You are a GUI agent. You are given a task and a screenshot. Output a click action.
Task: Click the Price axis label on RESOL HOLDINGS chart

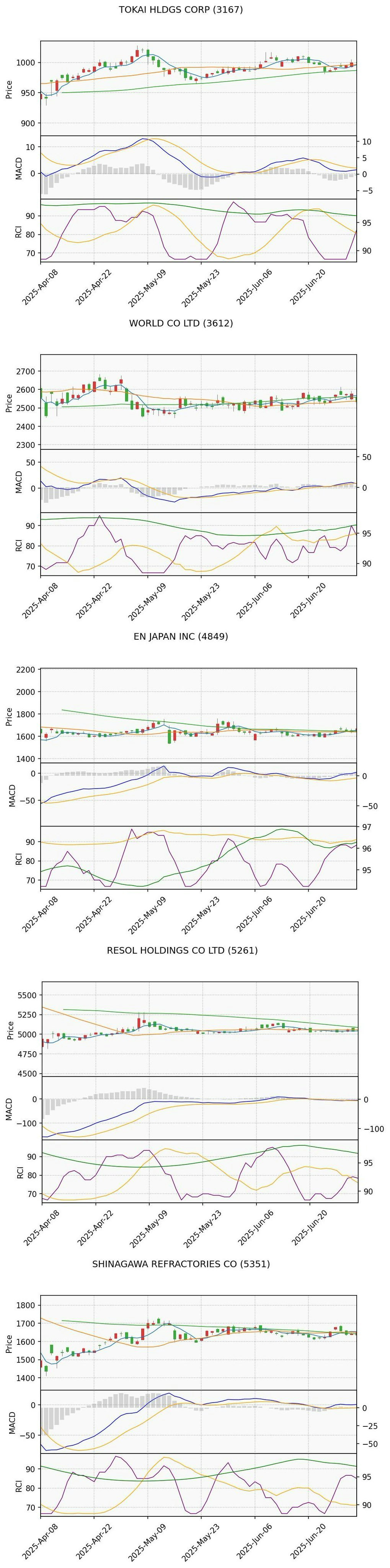coord(10,1030)
